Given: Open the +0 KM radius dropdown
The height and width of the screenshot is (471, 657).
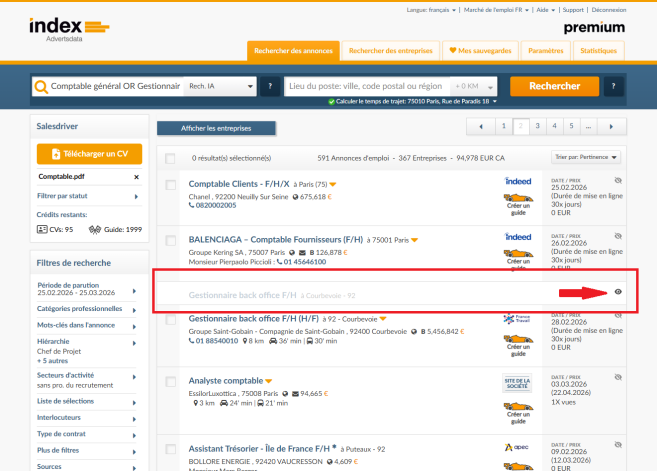Looking at the screenshot, I should (474, 86).
